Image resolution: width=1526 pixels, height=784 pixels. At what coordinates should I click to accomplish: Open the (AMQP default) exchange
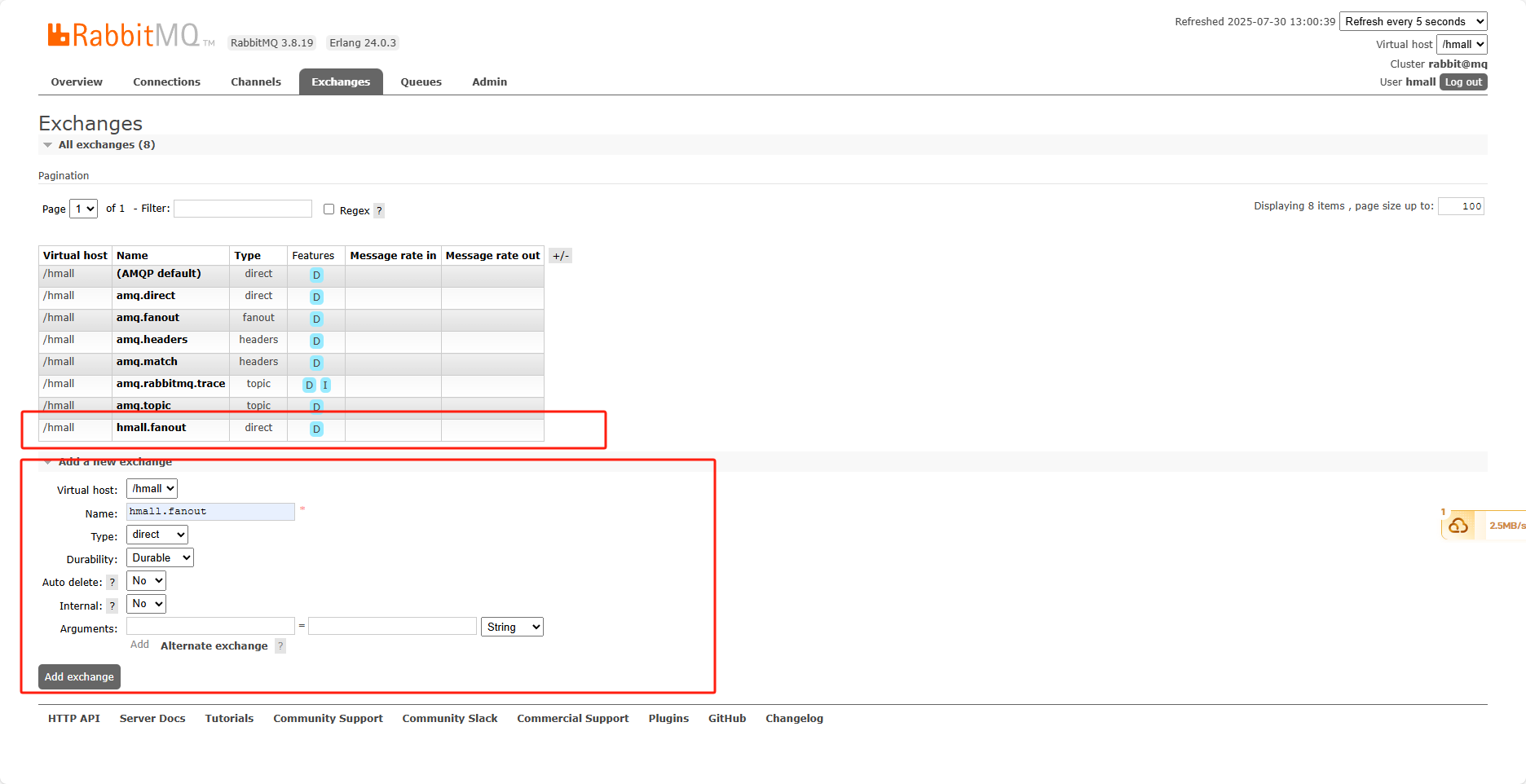159,273
